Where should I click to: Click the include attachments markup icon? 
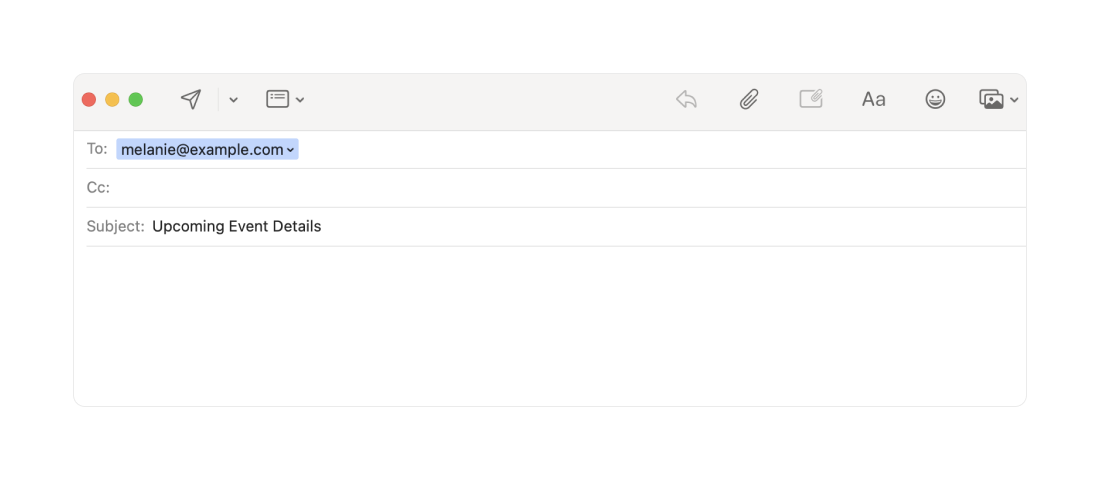(x=811, y=99)
